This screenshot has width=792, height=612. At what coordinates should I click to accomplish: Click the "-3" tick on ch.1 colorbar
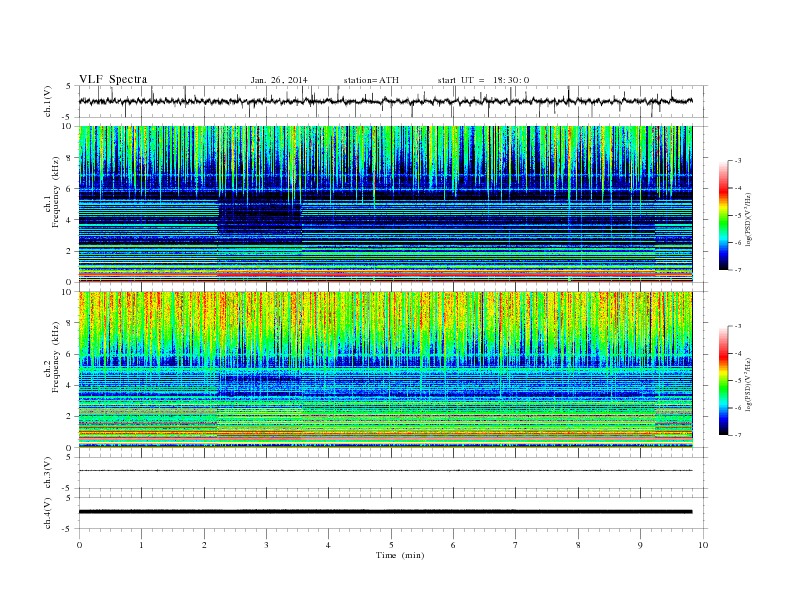(x=738, y=161)
